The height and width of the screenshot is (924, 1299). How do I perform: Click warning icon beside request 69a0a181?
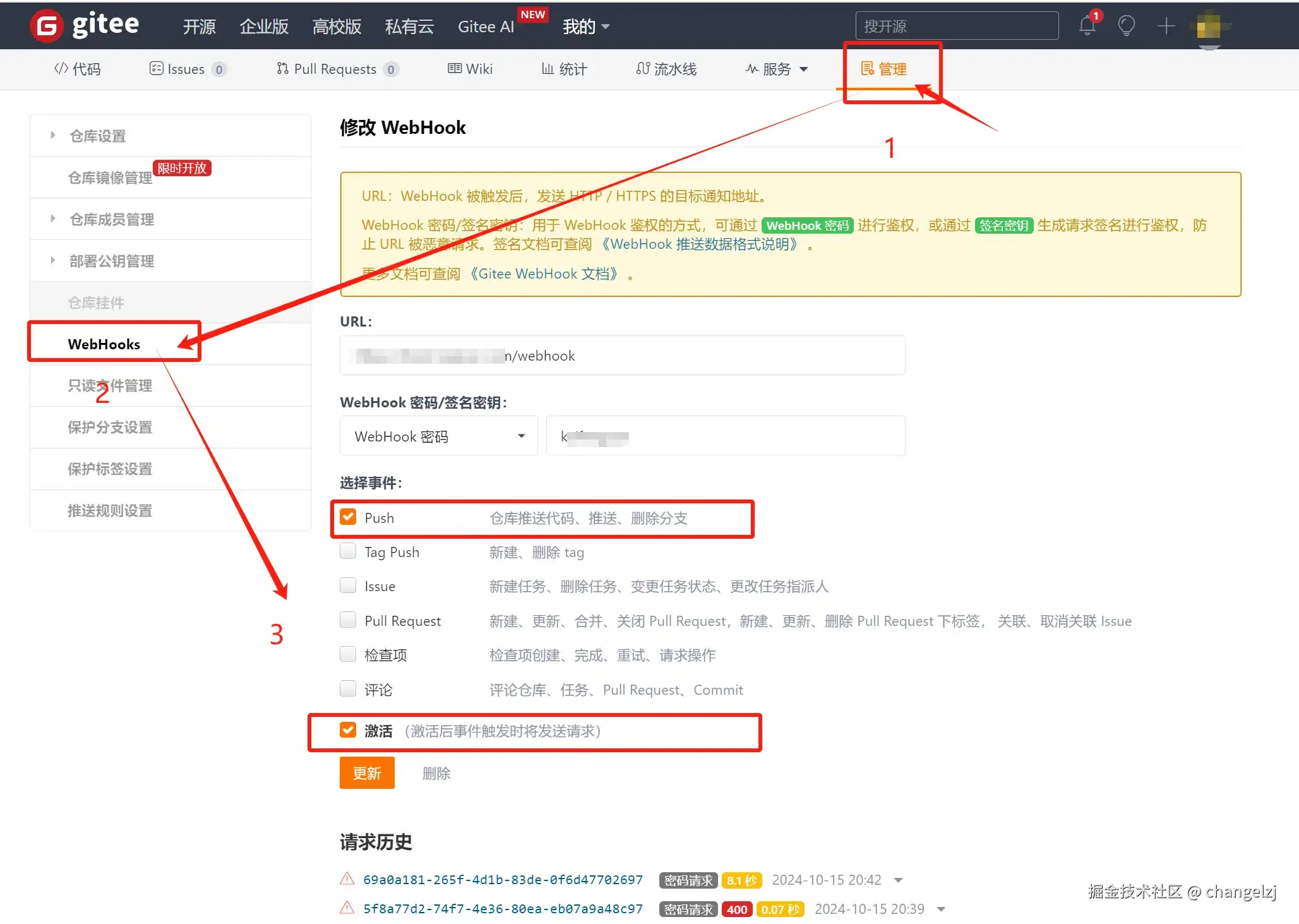pyautogui.click(x=347, y=879)
